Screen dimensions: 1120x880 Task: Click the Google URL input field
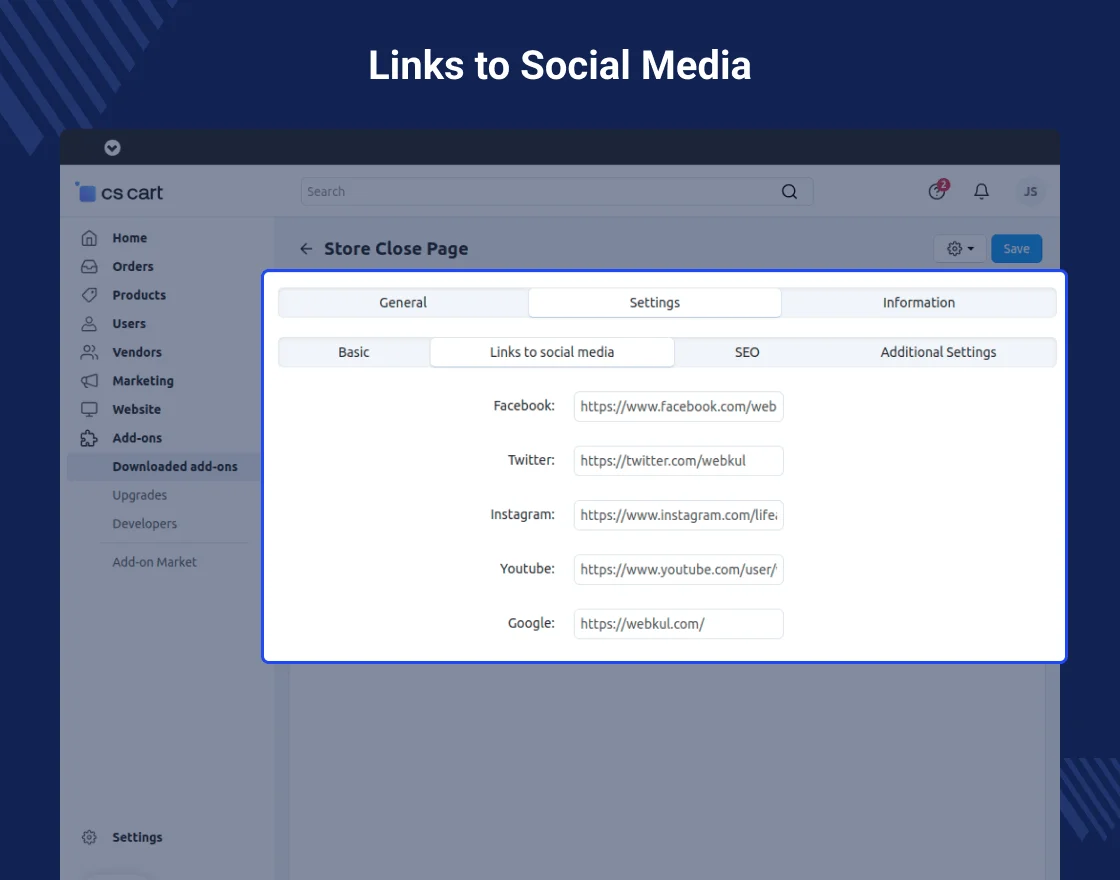678,624
